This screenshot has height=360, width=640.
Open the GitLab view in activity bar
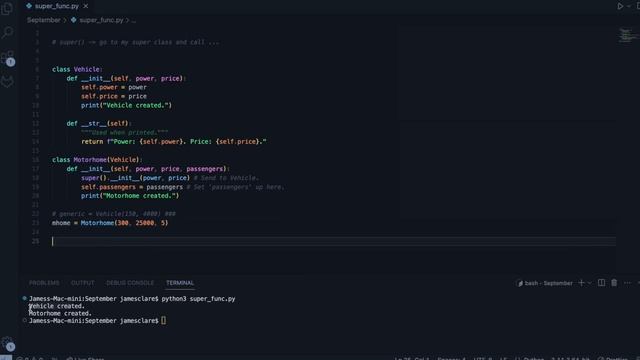7,82
